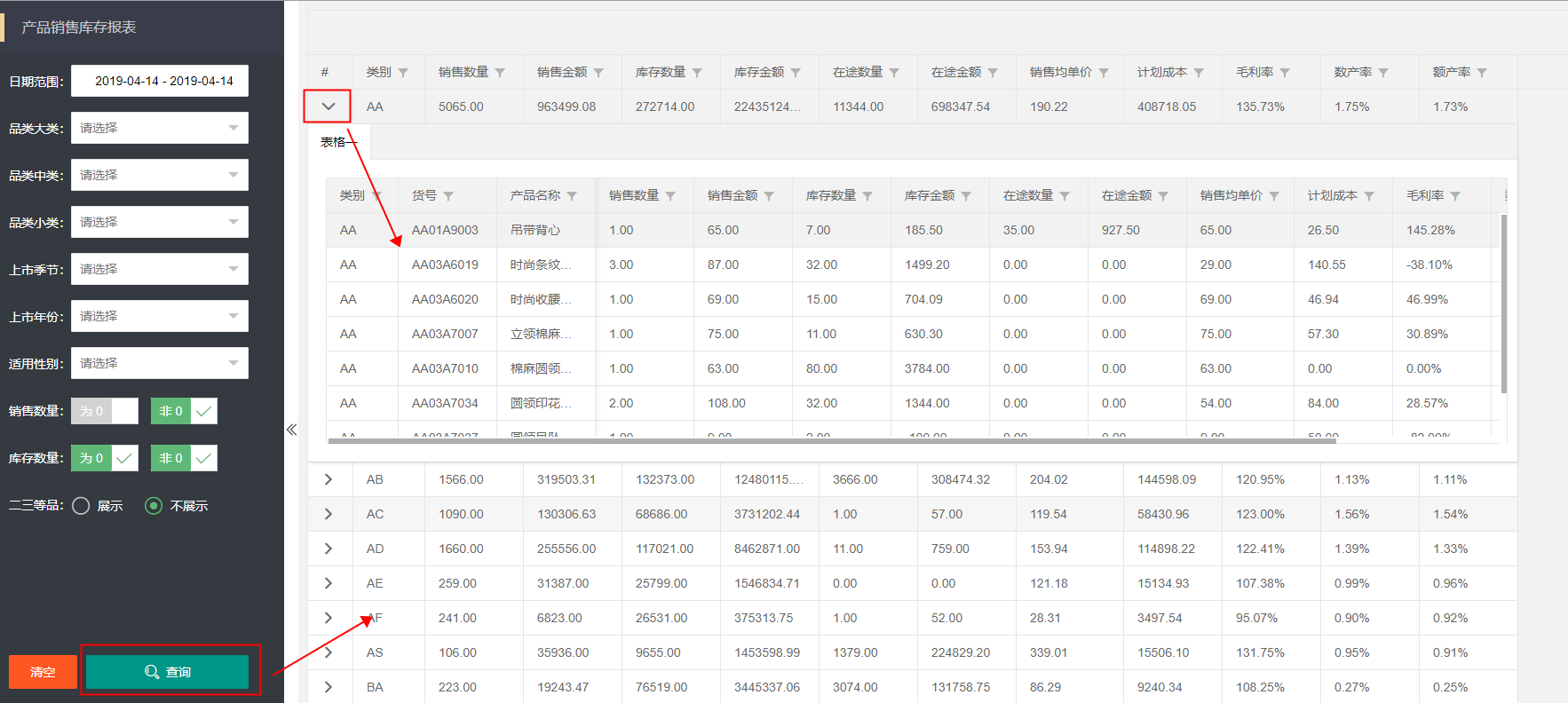Open filter for outer 销售均单价 column
This screenshot has width=1568, height=703.
[x=1104, y=73]
